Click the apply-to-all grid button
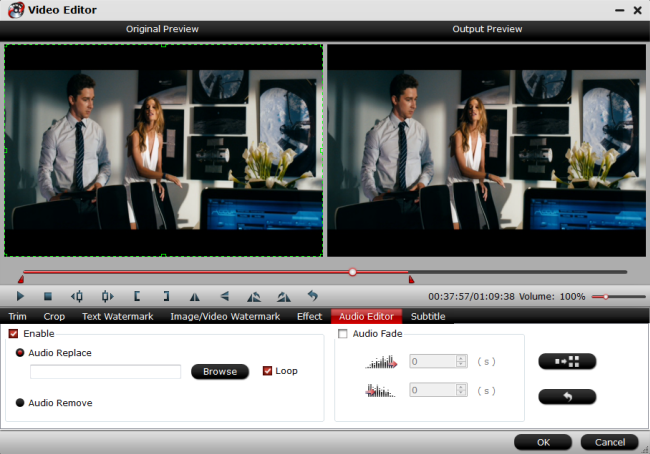 pyautogui.click(x=567, y=361)
